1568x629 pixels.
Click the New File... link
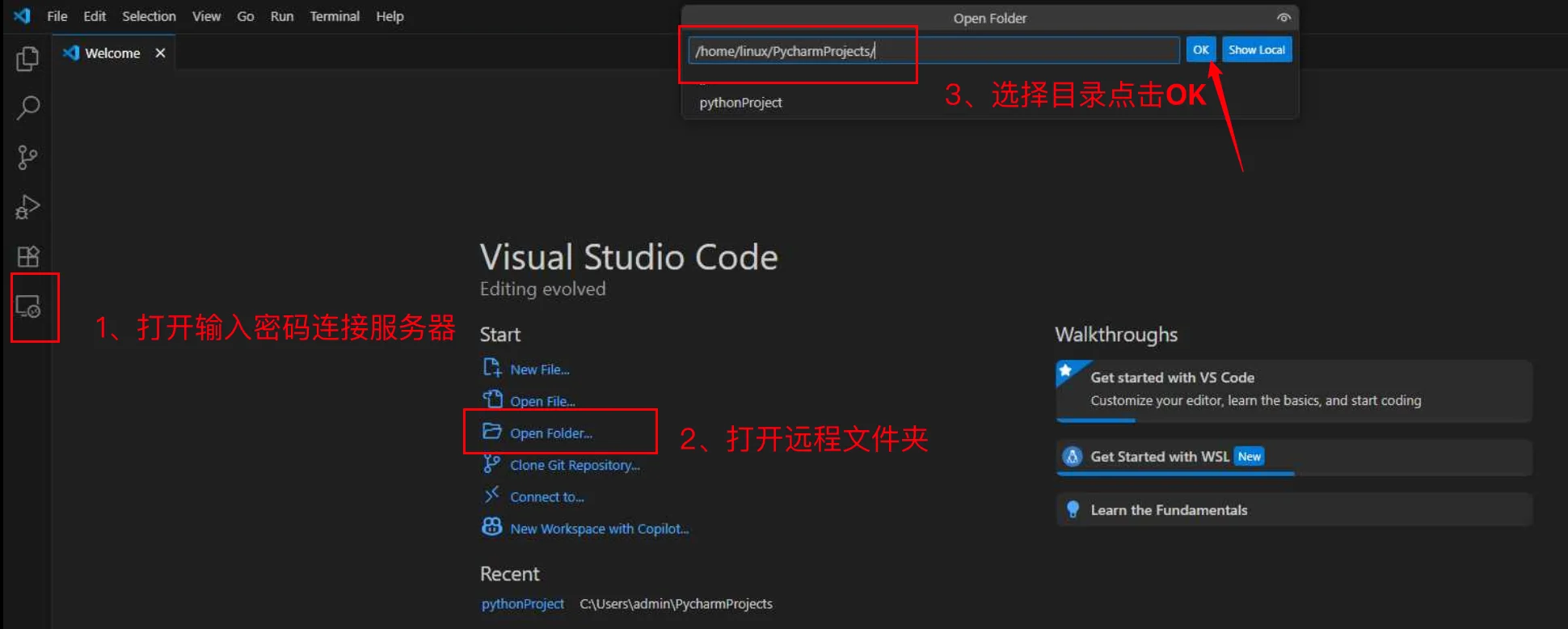[x=540, y=369]
